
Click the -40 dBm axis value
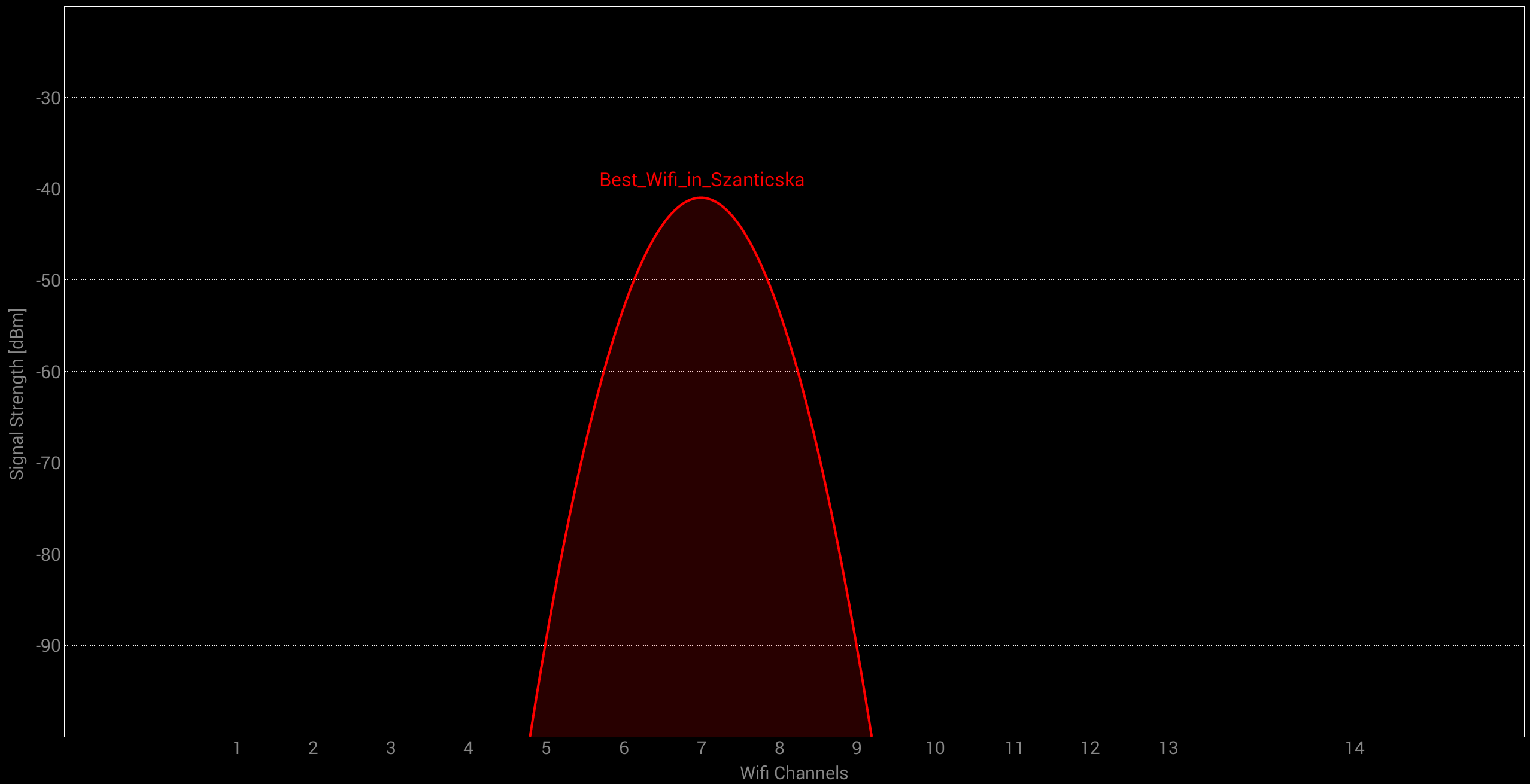point(48,189)
